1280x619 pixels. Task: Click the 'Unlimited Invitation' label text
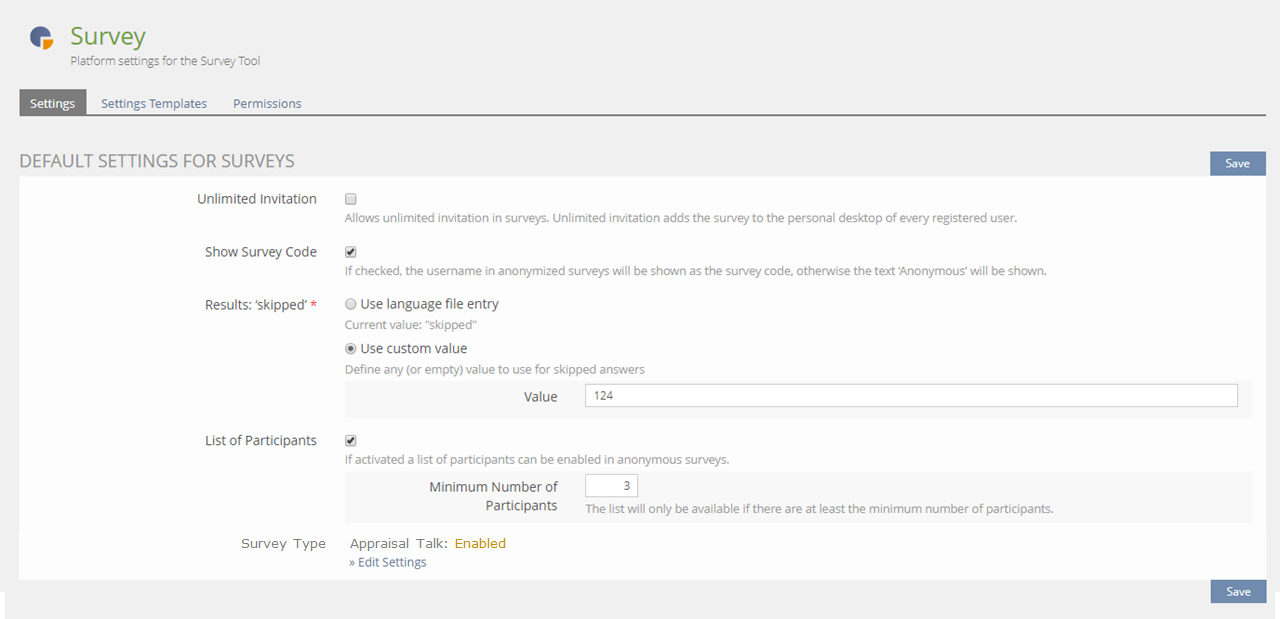tap(257, 199)
